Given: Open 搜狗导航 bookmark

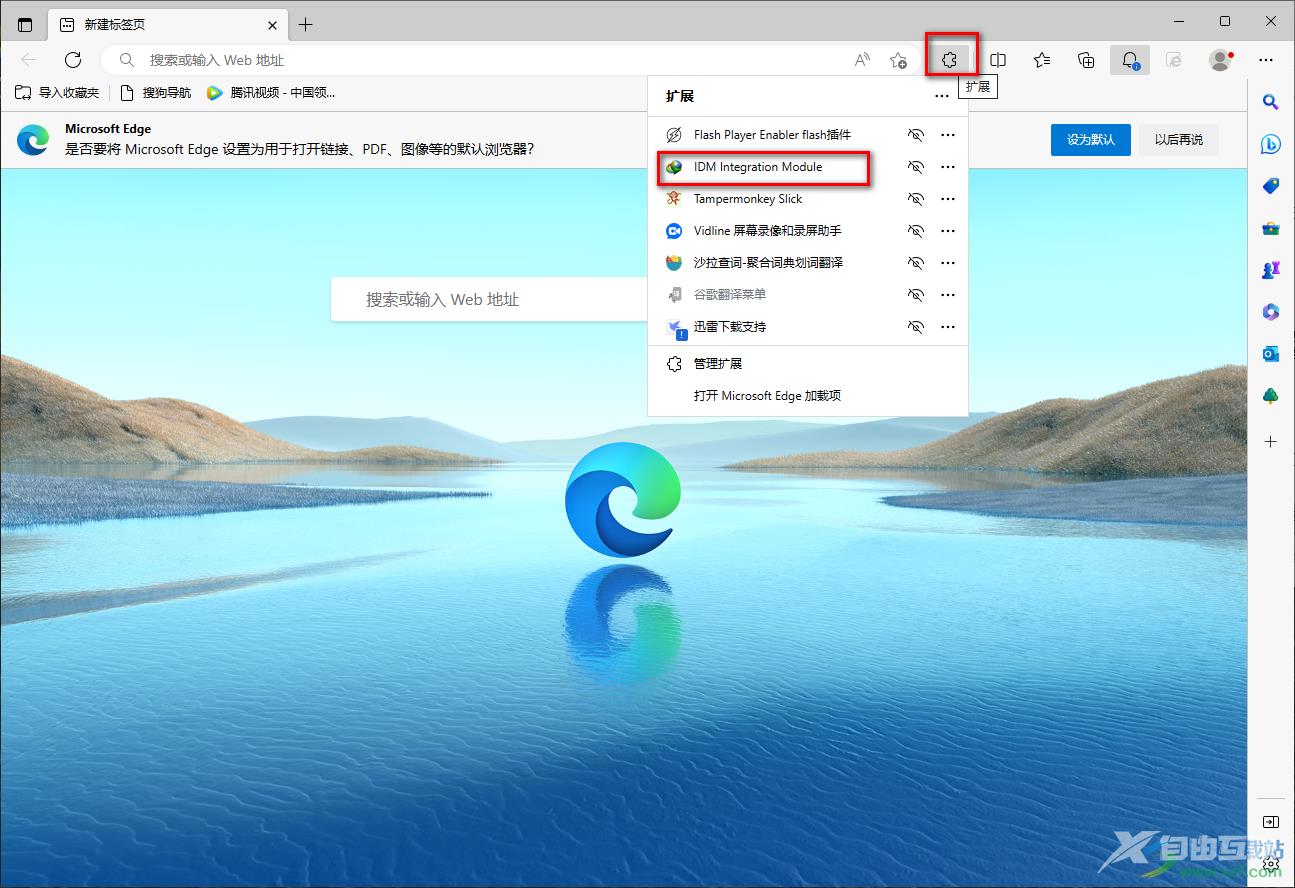Looking at the screenshot, I should point(156,93).
